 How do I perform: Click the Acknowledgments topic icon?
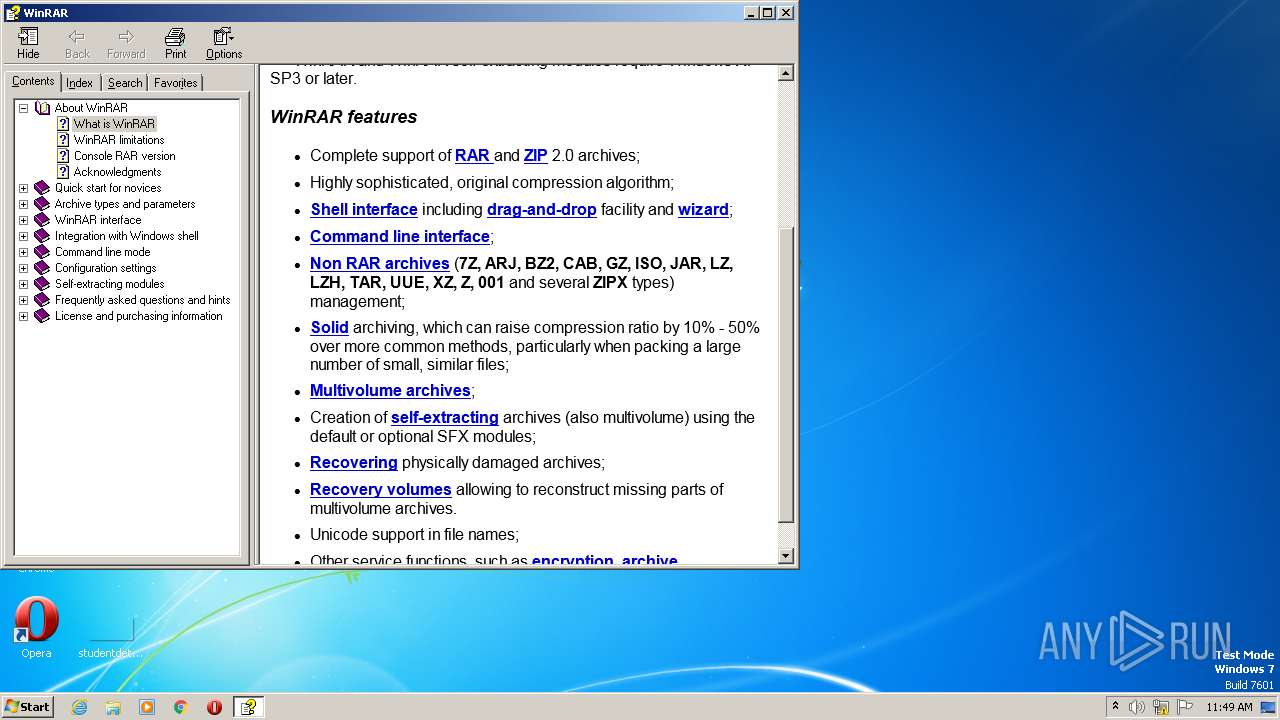(x=63, y=172)
